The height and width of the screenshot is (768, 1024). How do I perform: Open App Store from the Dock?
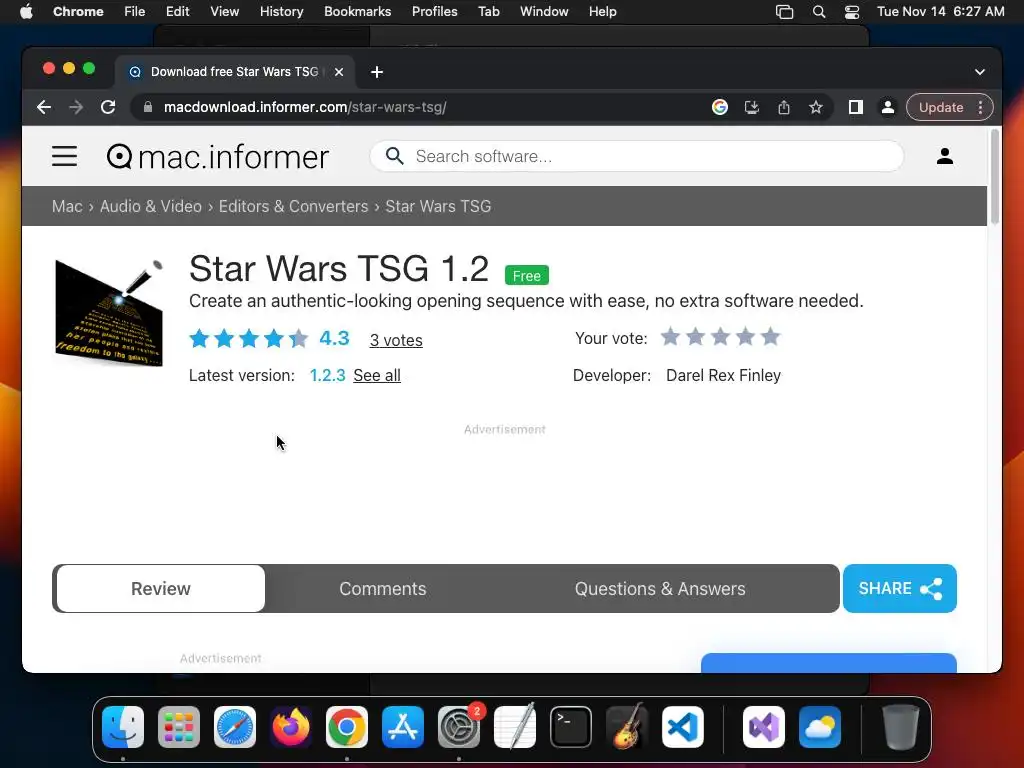403,727
